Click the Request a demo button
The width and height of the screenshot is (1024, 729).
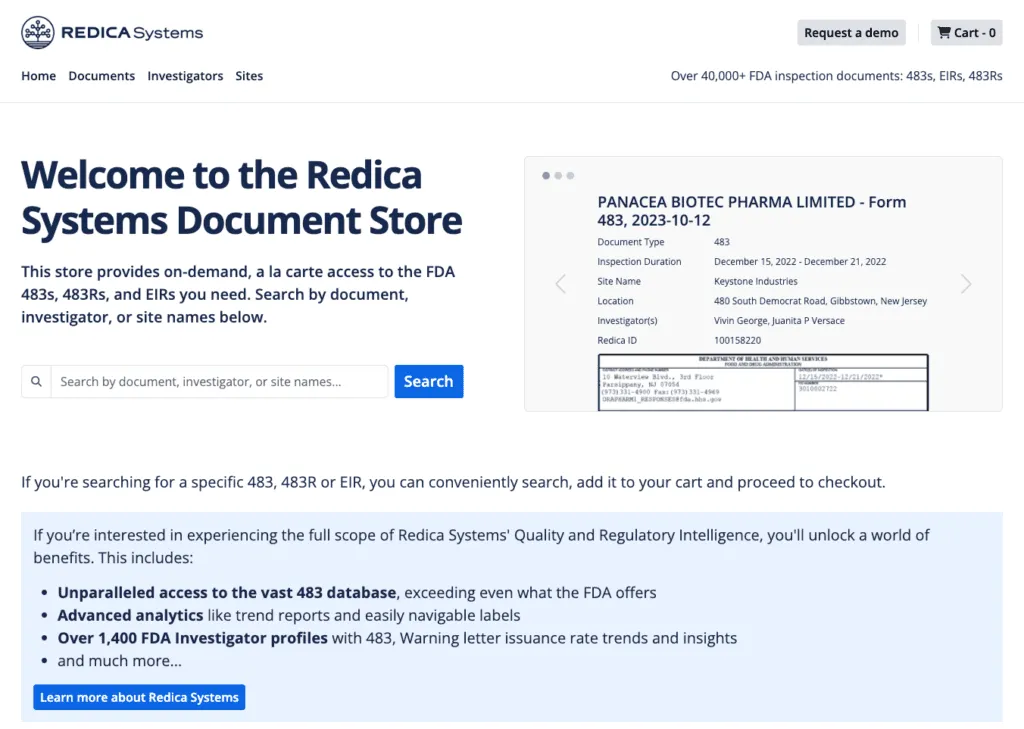852,33
